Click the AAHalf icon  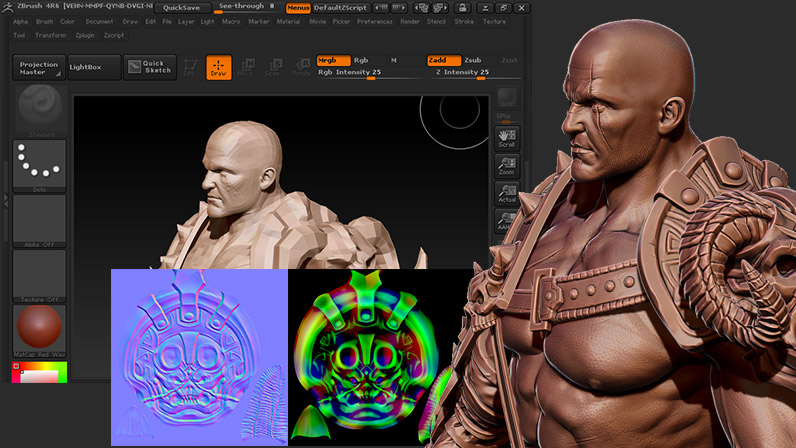[x=507, y=220]
